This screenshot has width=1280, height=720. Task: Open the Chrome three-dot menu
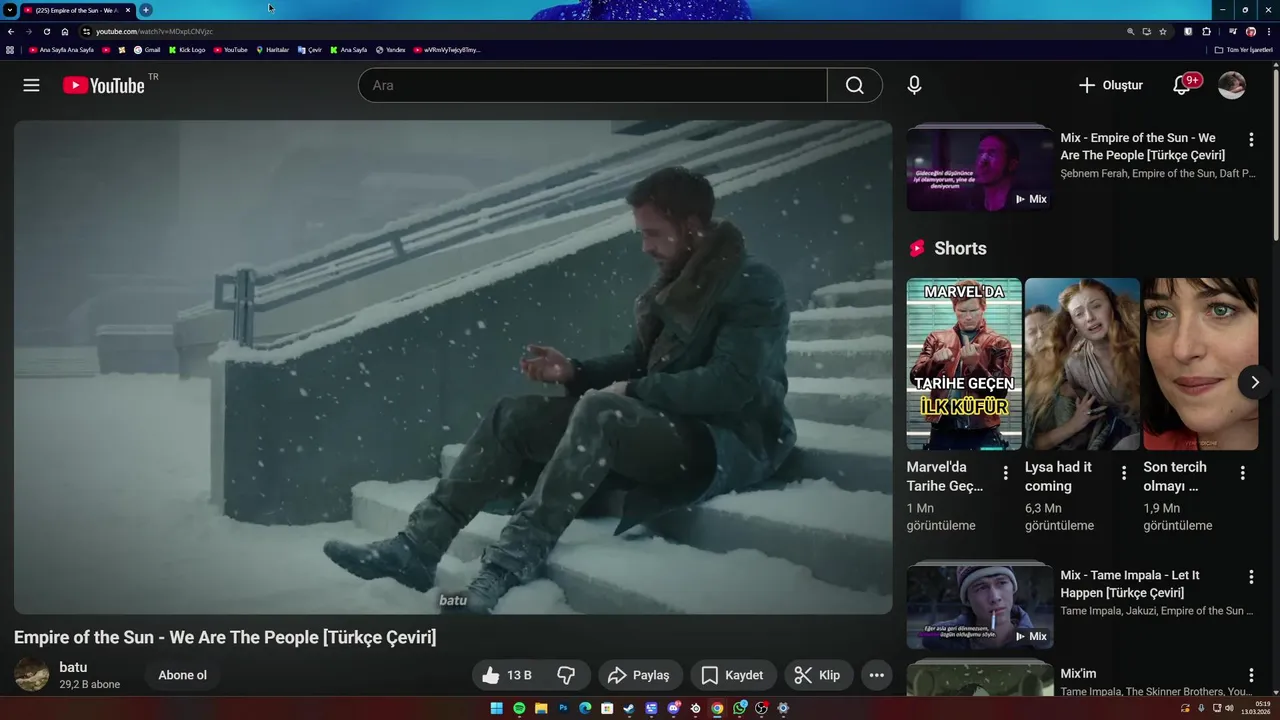(x=1269, y=31)
